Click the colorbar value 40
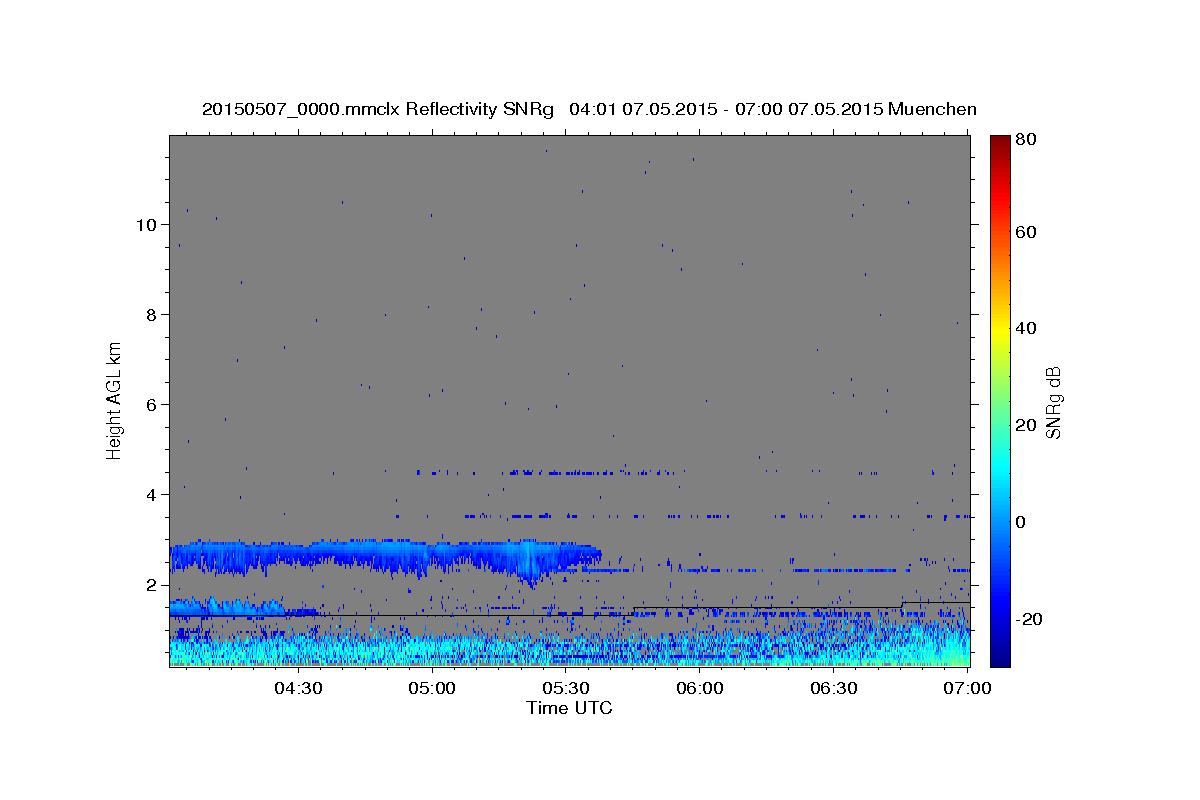This screenshot has height=800, width=1200. click(1028, 328)
